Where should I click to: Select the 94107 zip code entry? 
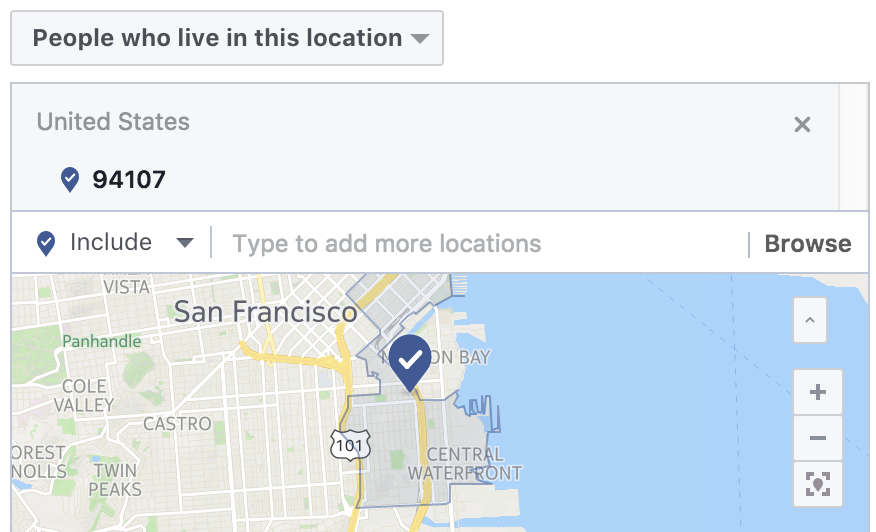[129, 179]
